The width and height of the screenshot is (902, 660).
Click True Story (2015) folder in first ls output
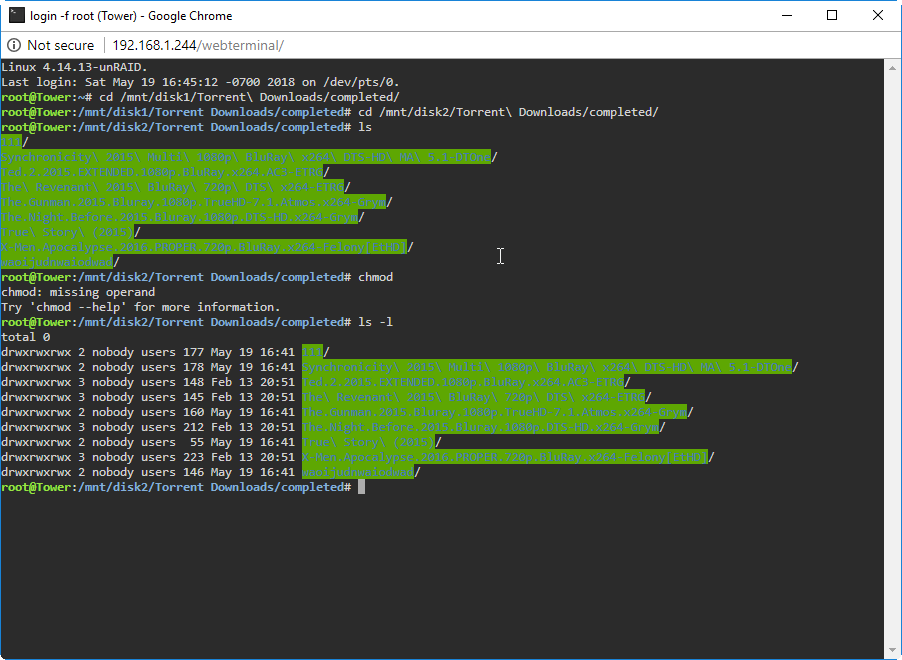tap(67, 231)
